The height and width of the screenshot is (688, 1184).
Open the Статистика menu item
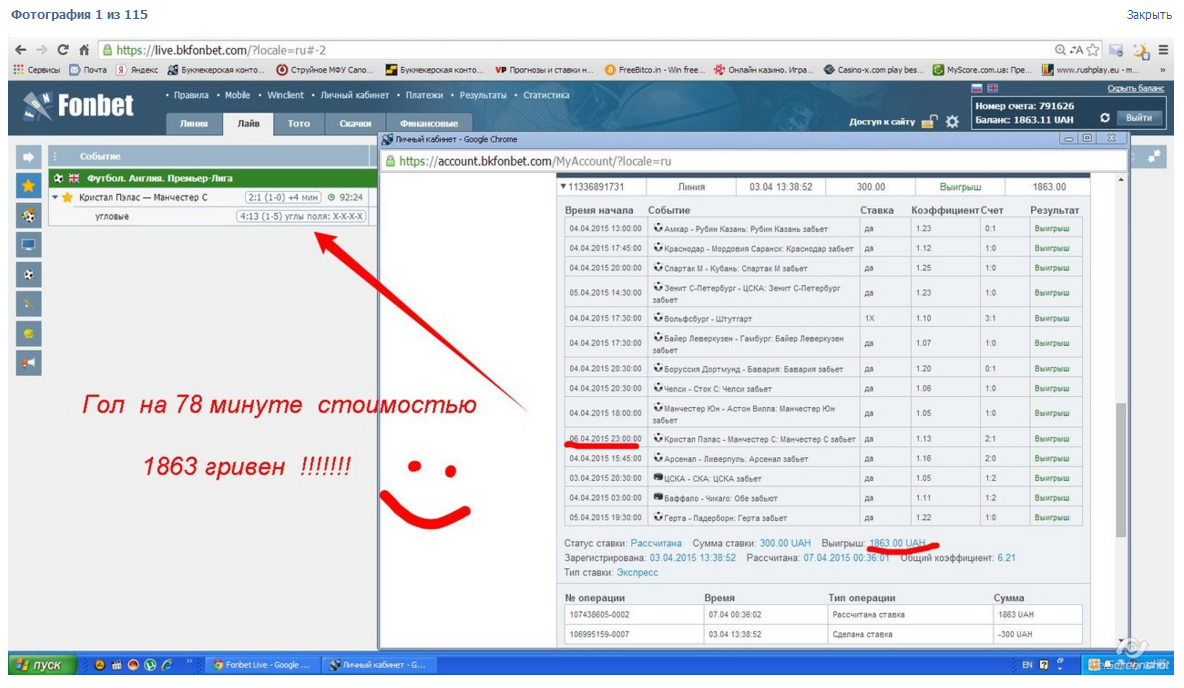[545, 95]
